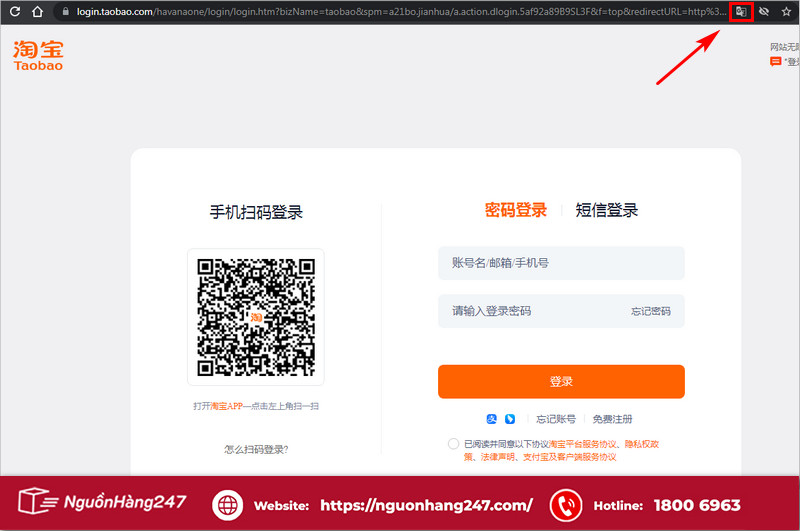800x531 pixels.
Task: Open the Google Translate page icon
Action: pos(741,12)
